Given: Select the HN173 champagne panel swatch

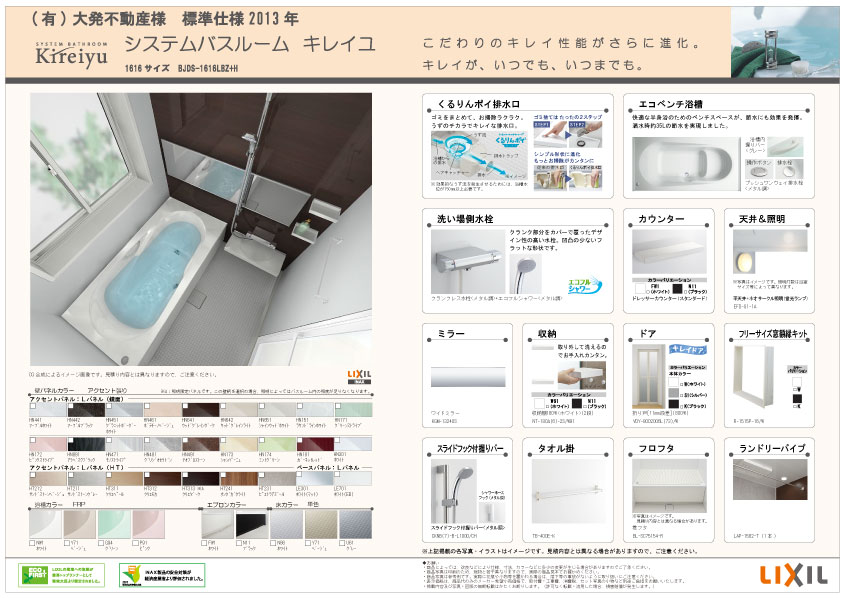Looking at the screenshot, I should click(x=238, y=444).
